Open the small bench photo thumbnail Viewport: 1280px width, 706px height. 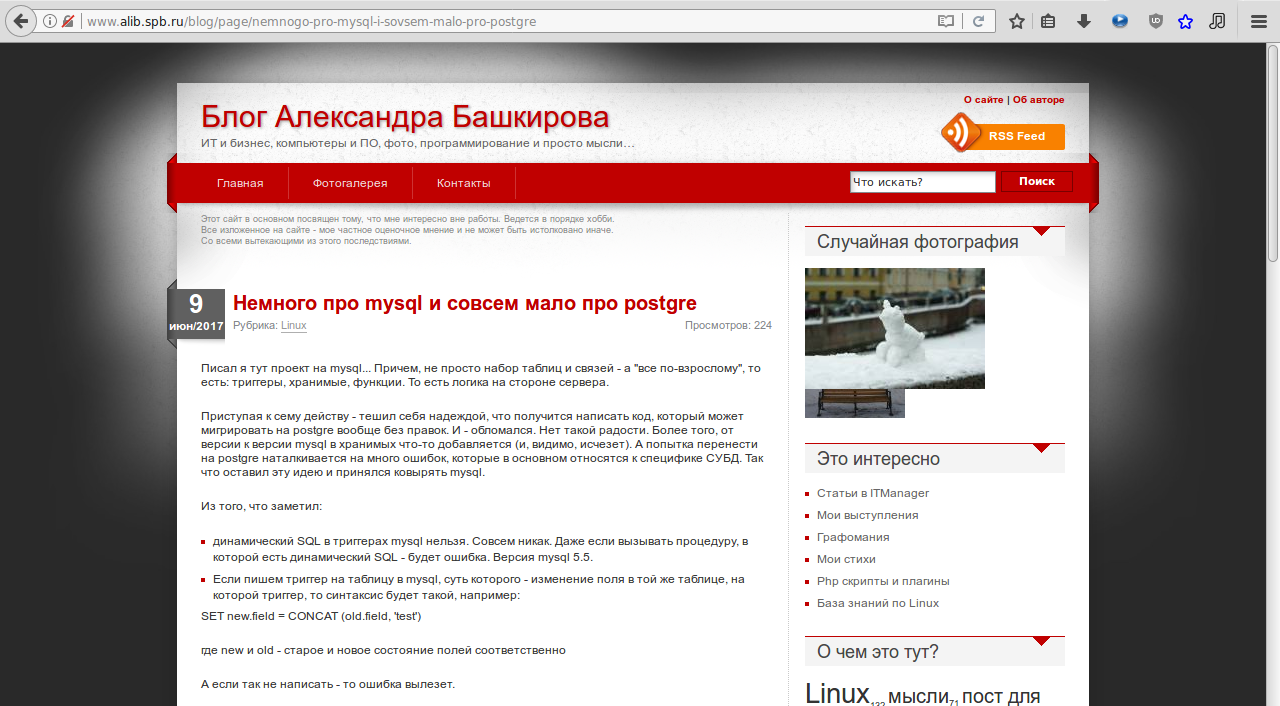855,403
